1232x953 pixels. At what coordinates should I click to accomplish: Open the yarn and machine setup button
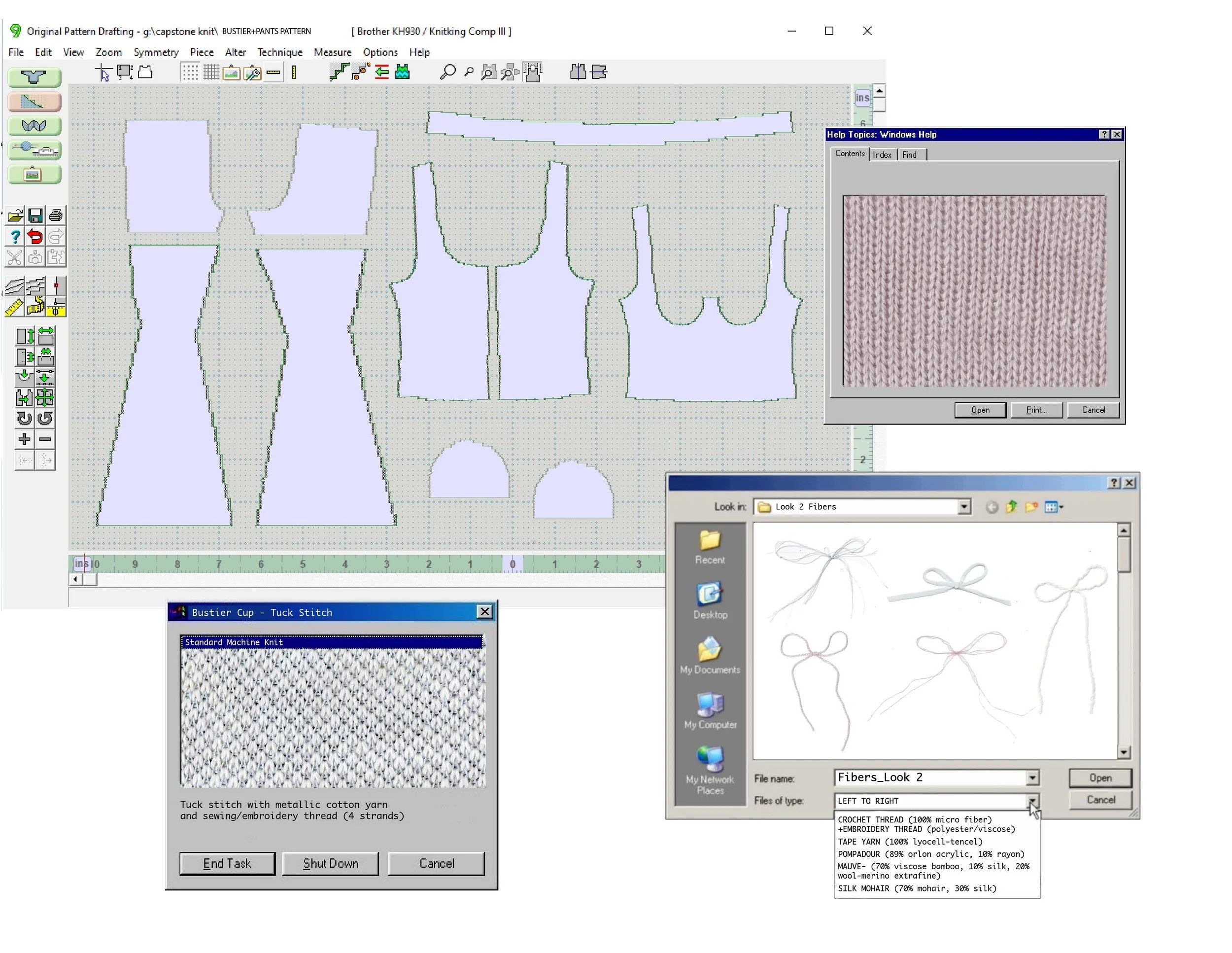(34, 150)
